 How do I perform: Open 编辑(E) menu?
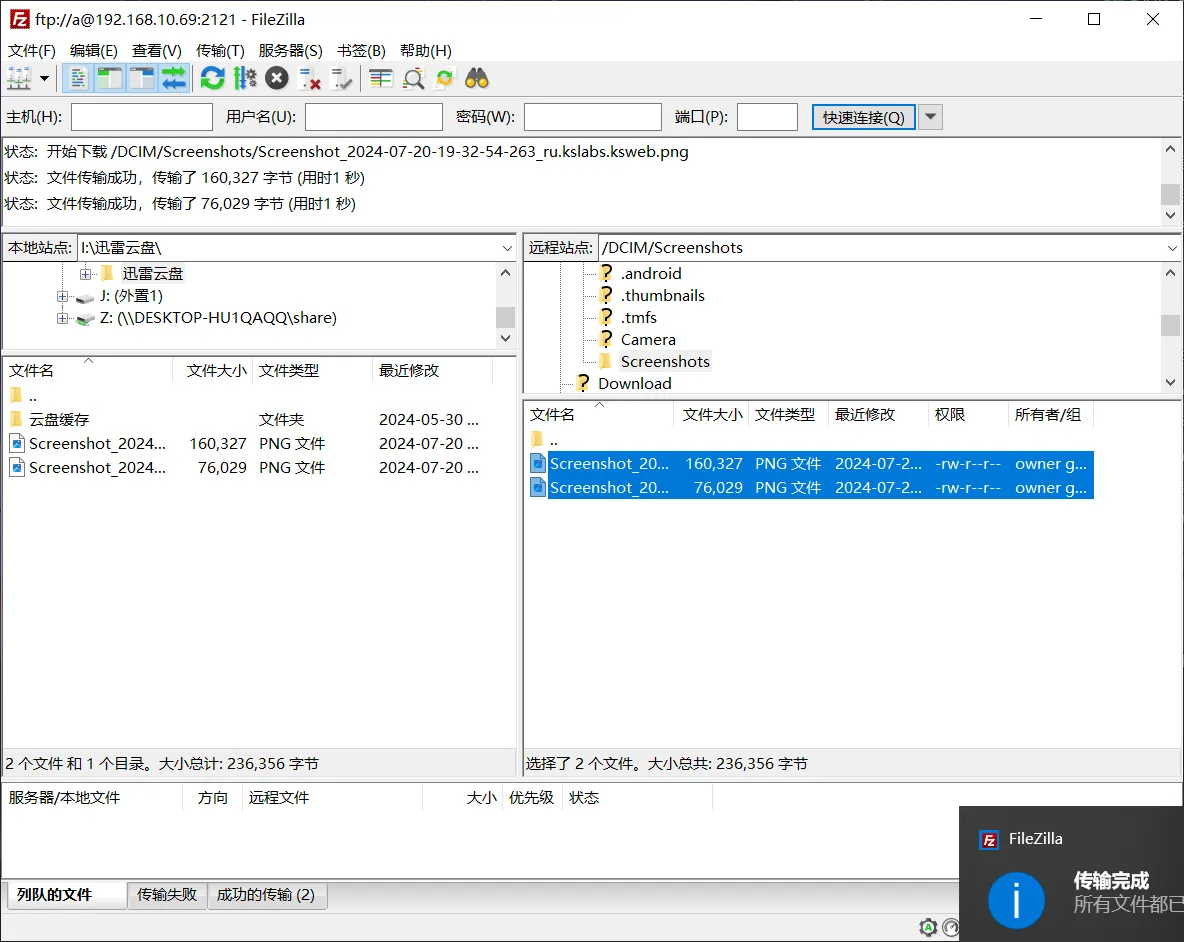click(94, 51)
